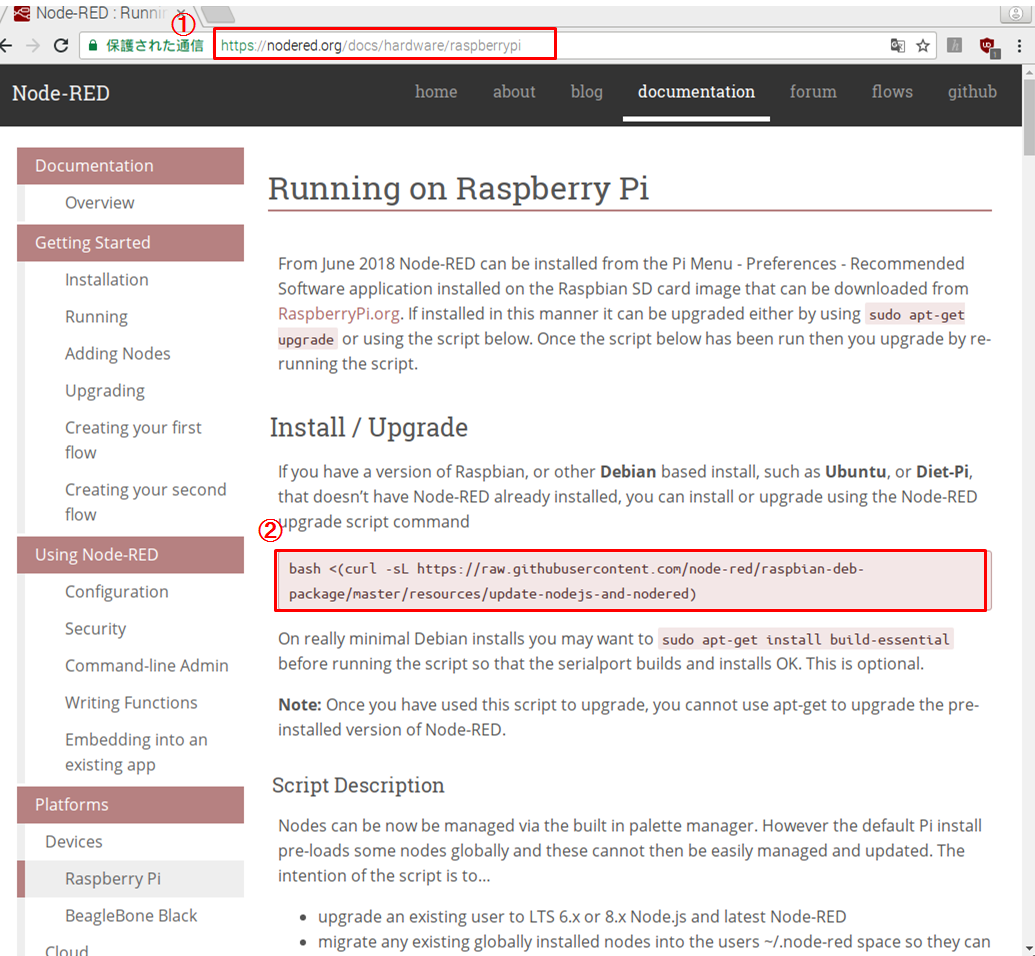1035x956 pixels.
Task: Open the github nav item
Action: pos(972,92)
